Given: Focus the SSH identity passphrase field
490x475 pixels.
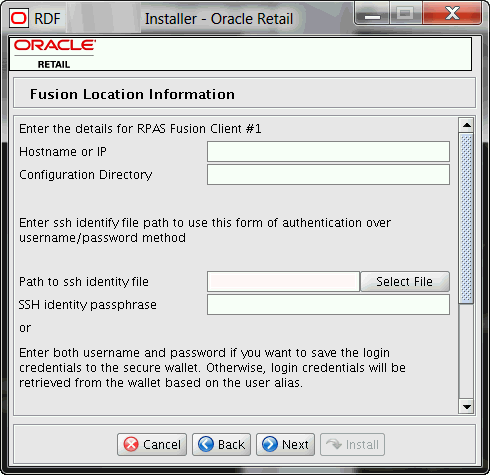Looking at the screenshot, I should [x=328, y=305].
